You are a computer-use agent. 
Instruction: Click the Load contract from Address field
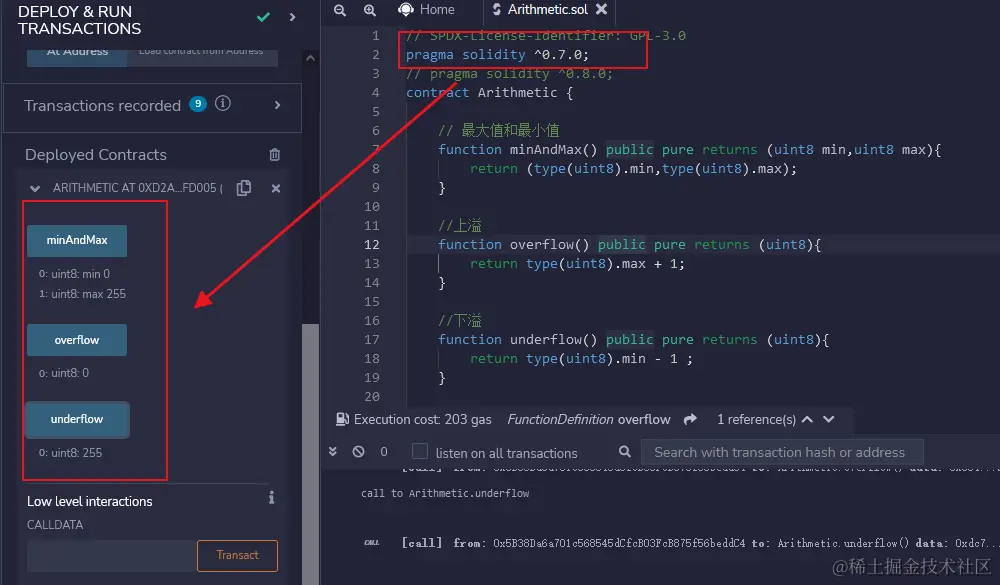(202, 56)
